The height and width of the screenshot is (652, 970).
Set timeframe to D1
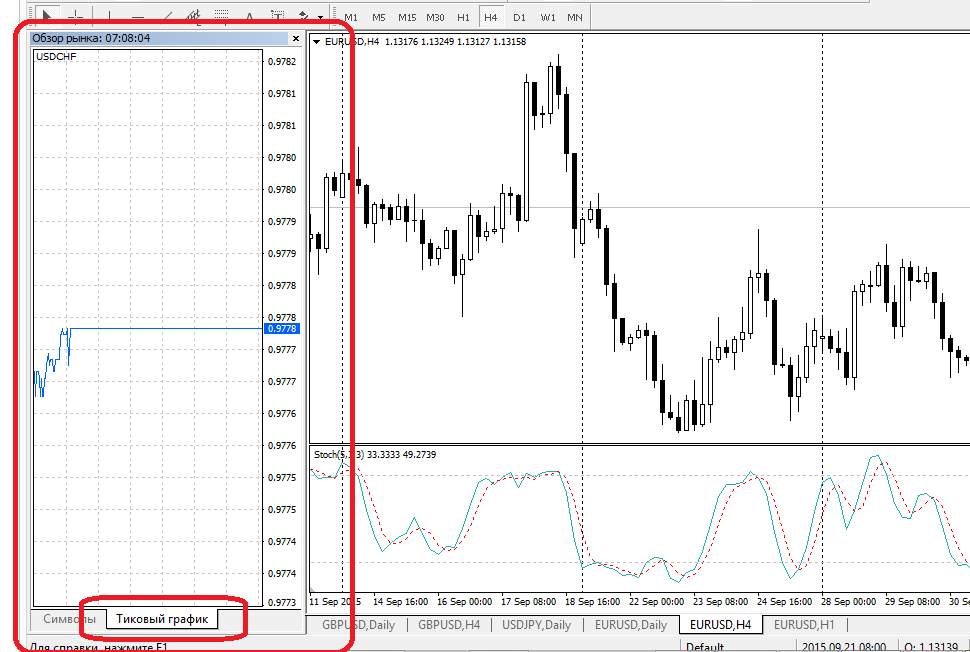519,17
